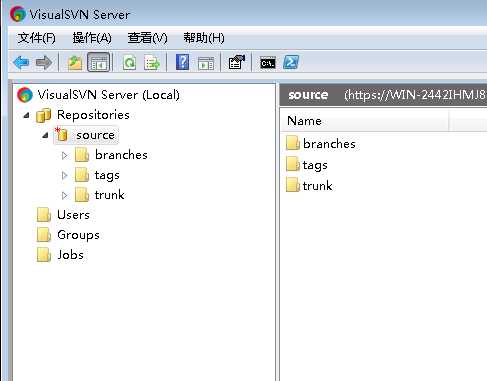Click the Export list toolbar icon
The image size is (487, 381).
(x=152, y=62)
